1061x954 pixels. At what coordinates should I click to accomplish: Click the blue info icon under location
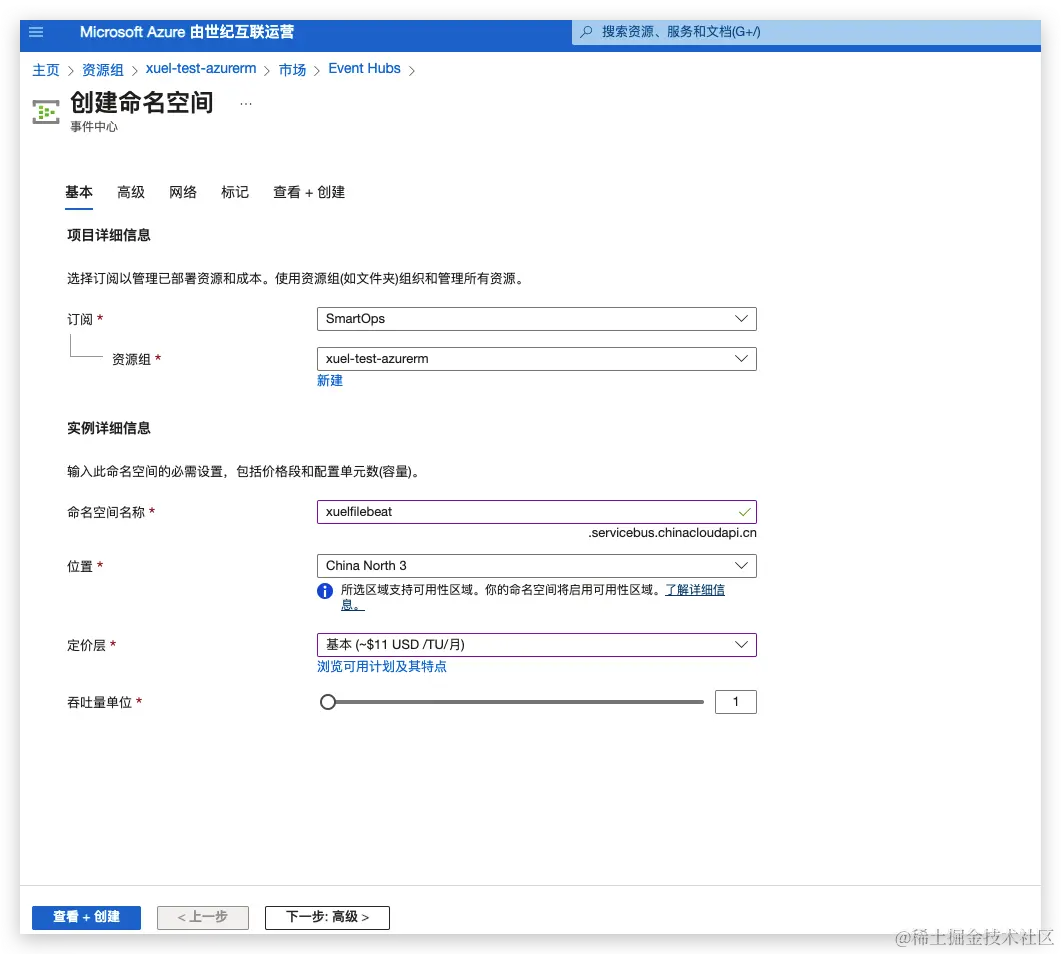pyautogui.click(x=325, y=591)
